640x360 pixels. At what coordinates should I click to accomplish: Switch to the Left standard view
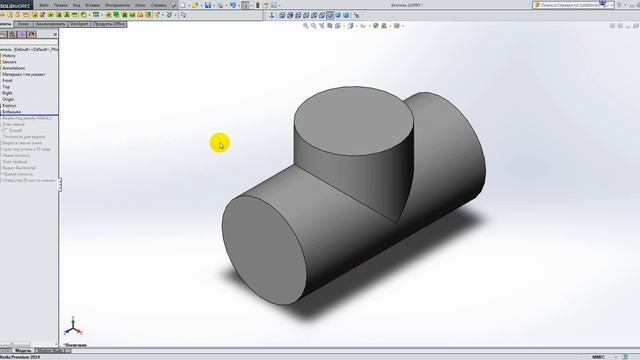[298, 15]
